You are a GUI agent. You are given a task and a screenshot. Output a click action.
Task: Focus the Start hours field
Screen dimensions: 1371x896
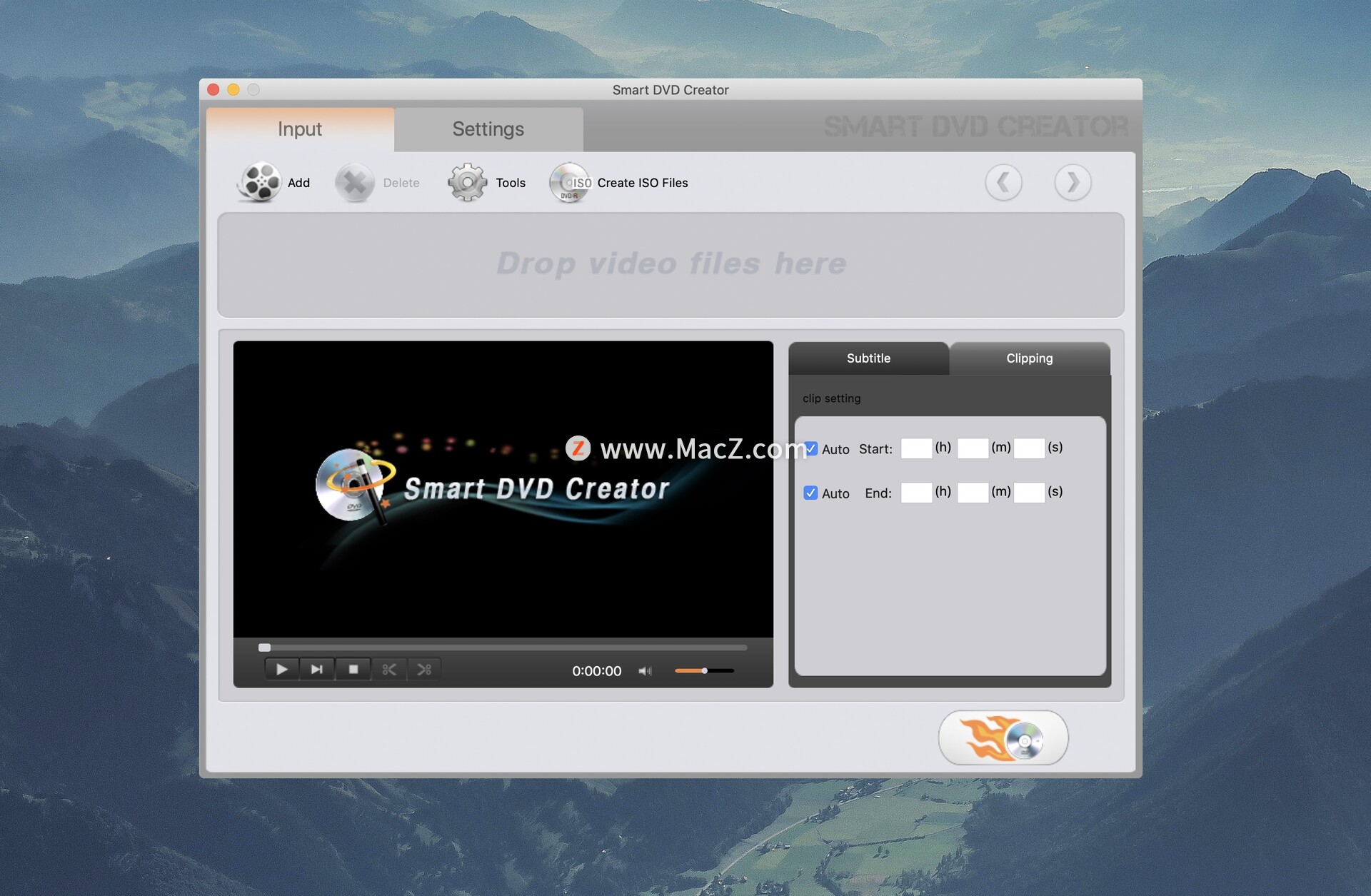pos(916,448)
